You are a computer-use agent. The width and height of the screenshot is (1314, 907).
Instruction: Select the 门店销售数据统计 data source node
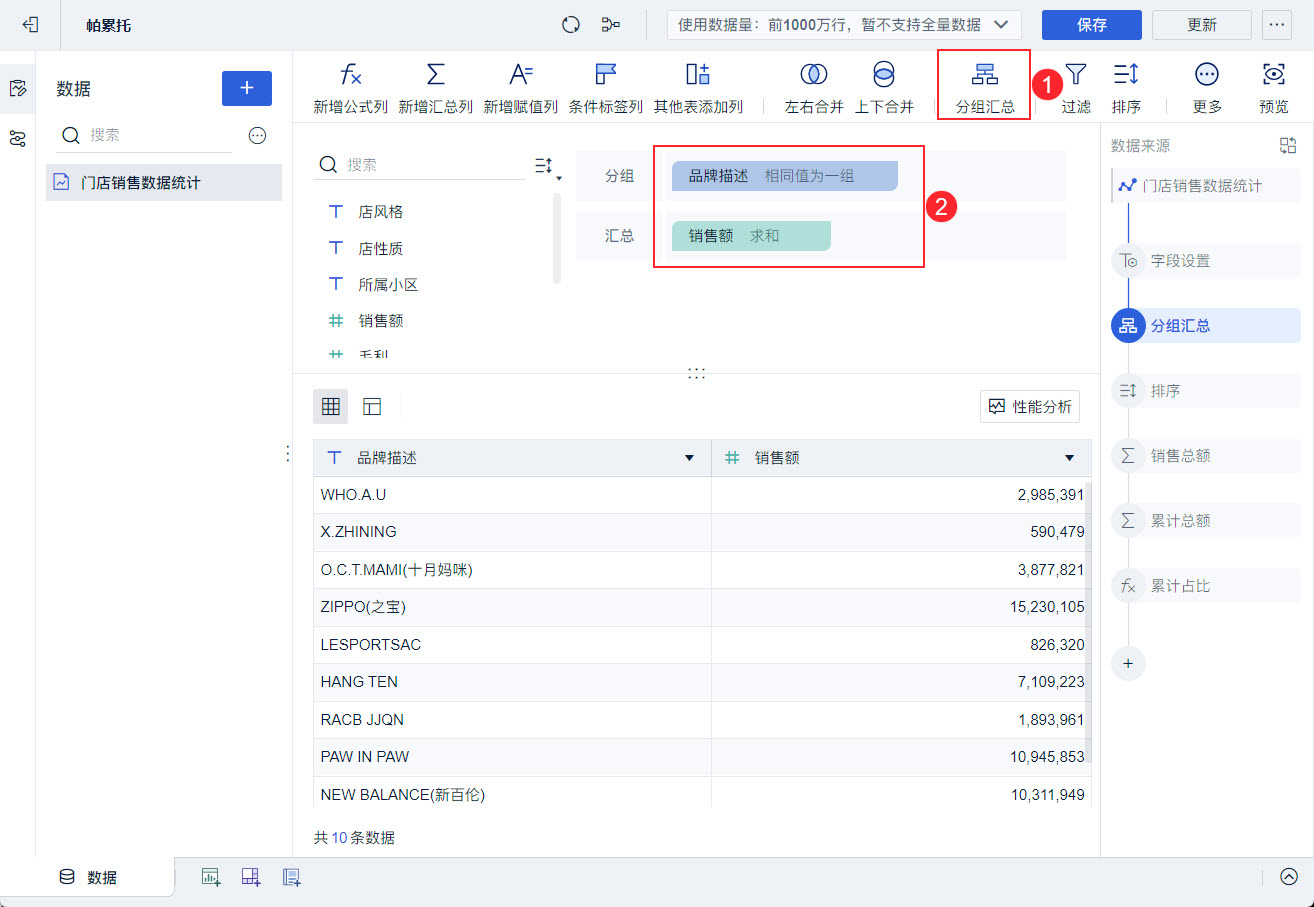tap(1206, 186)
